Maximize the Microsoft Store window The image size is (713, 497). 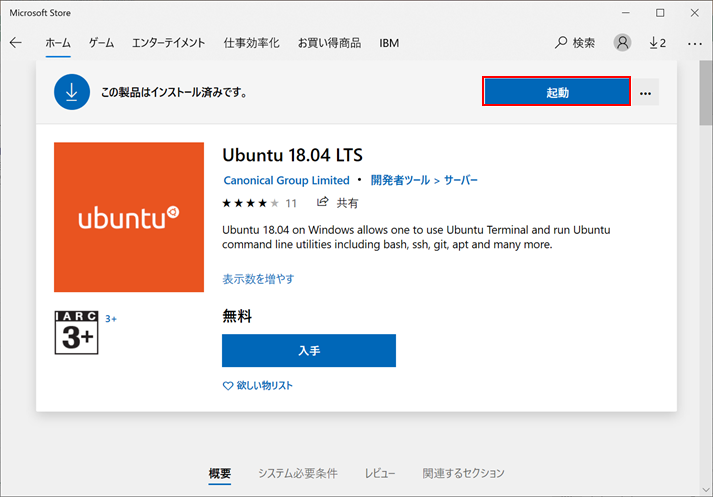[660, 13]
